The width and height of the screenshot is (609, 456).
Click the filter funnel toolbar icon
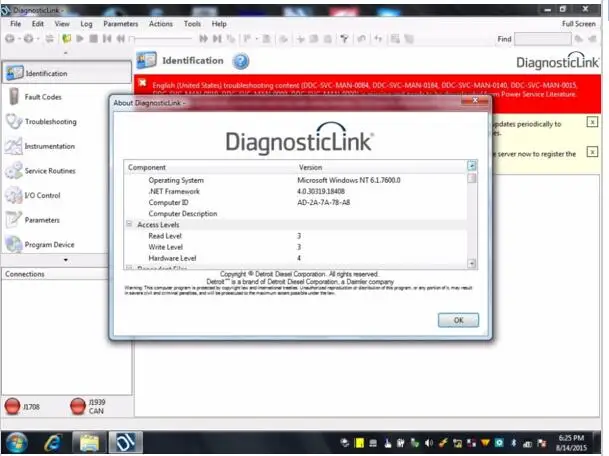344,38
